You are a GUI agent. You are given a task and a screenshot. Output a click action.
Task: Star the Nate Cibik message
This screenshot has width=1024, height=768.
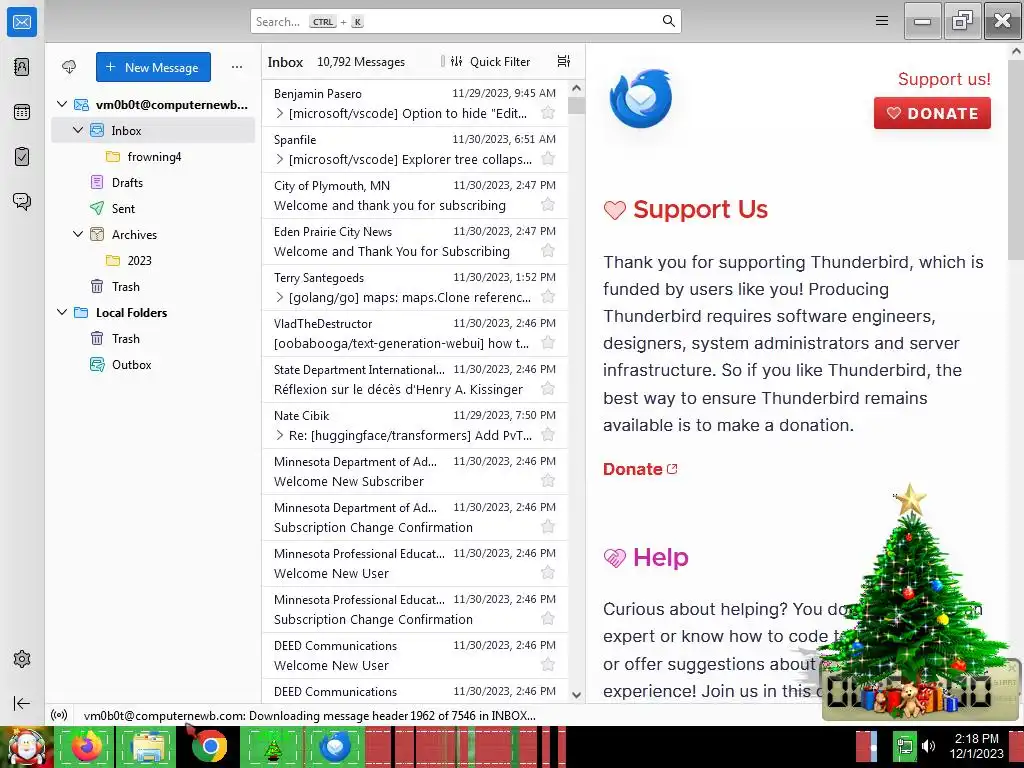(x=548, y=435)
